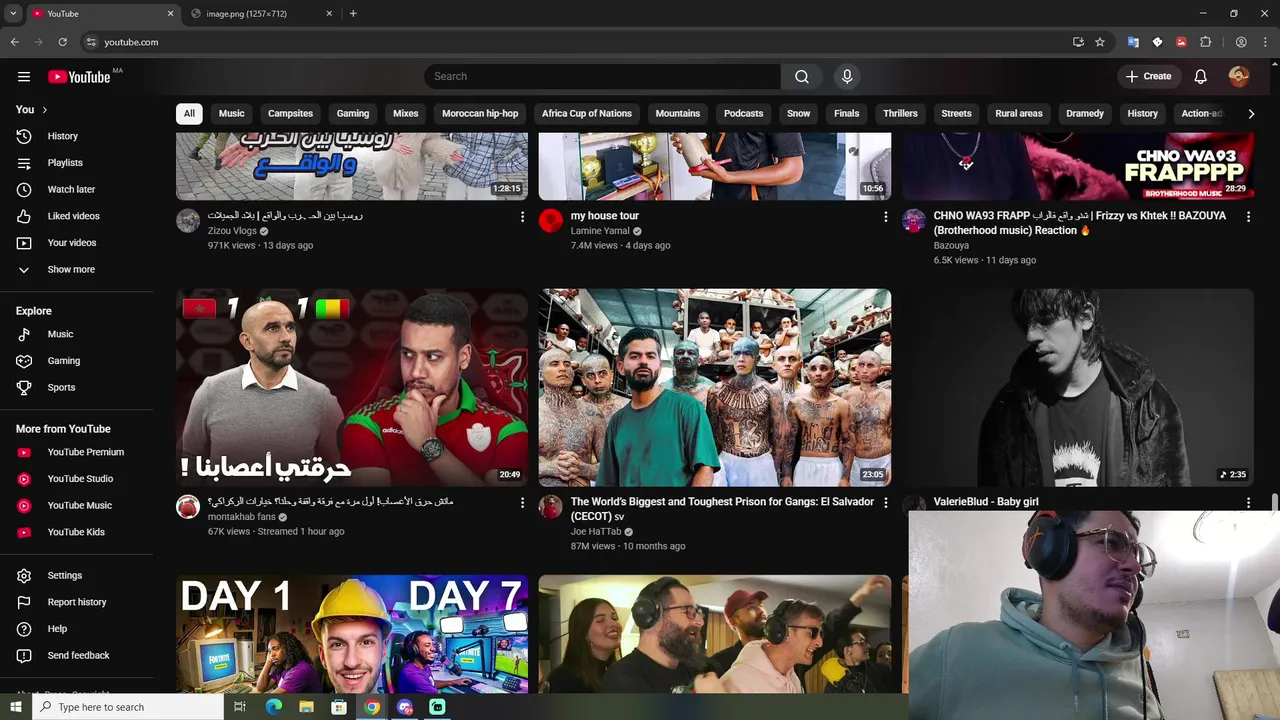Open Help in sidebar
Viewport: 1280px width, 720px height.
point(57,629)
